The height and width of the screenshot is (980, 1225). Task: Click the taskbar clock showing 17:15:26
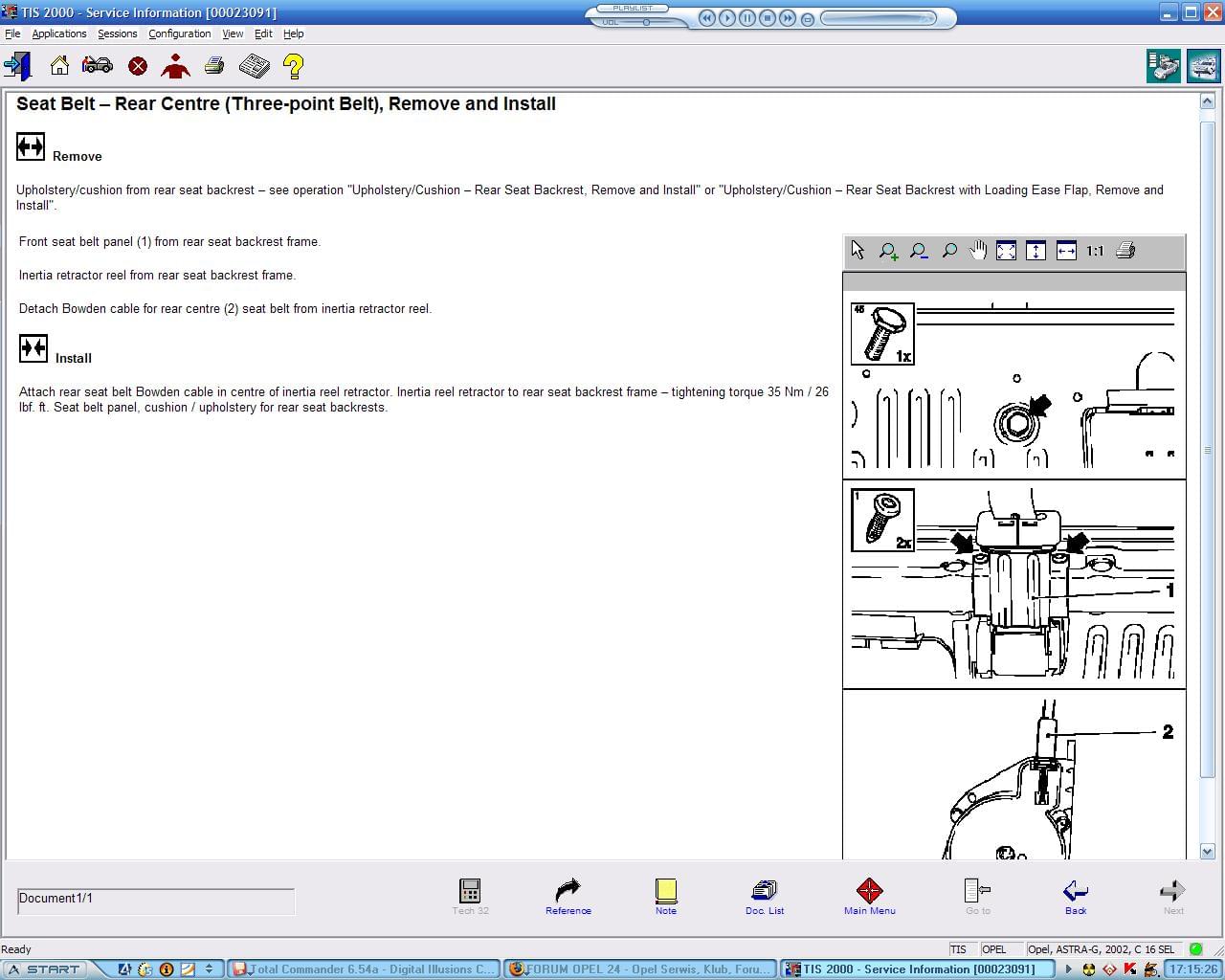pos(1194,969)
